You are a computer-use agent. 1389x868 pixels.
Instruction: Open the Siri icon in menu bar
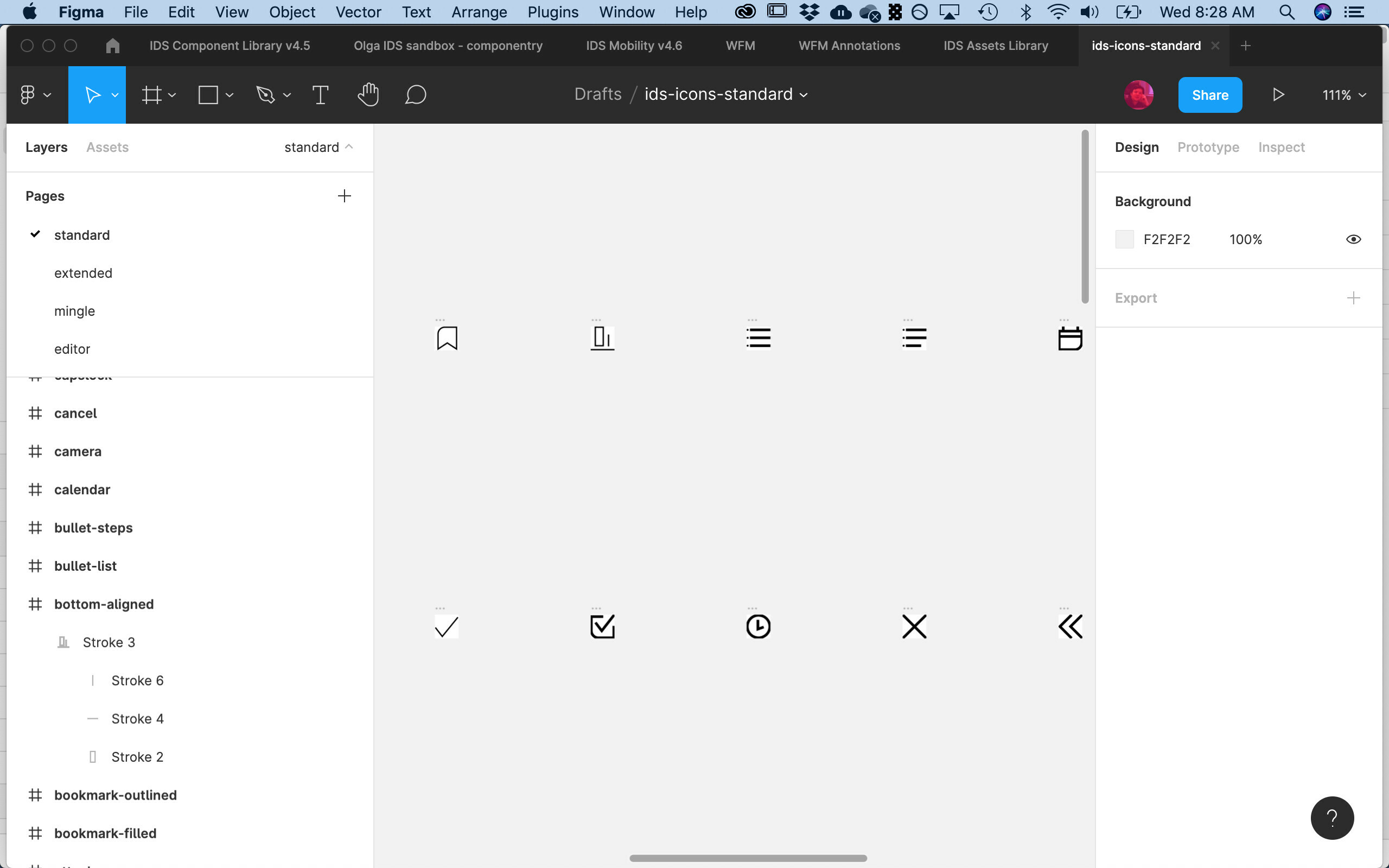pos(1322,12)
